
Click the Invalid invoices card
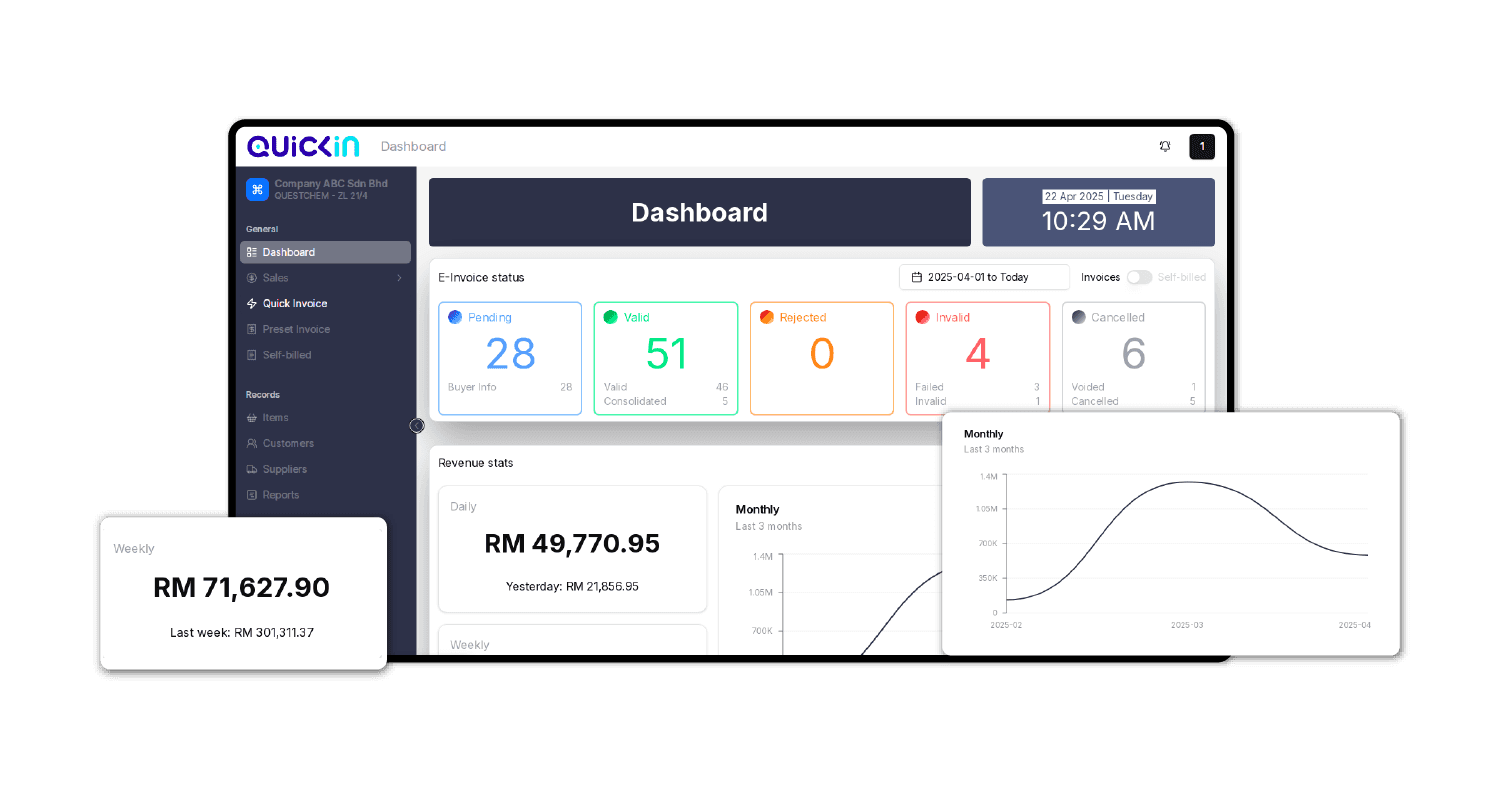pos(977,358)
